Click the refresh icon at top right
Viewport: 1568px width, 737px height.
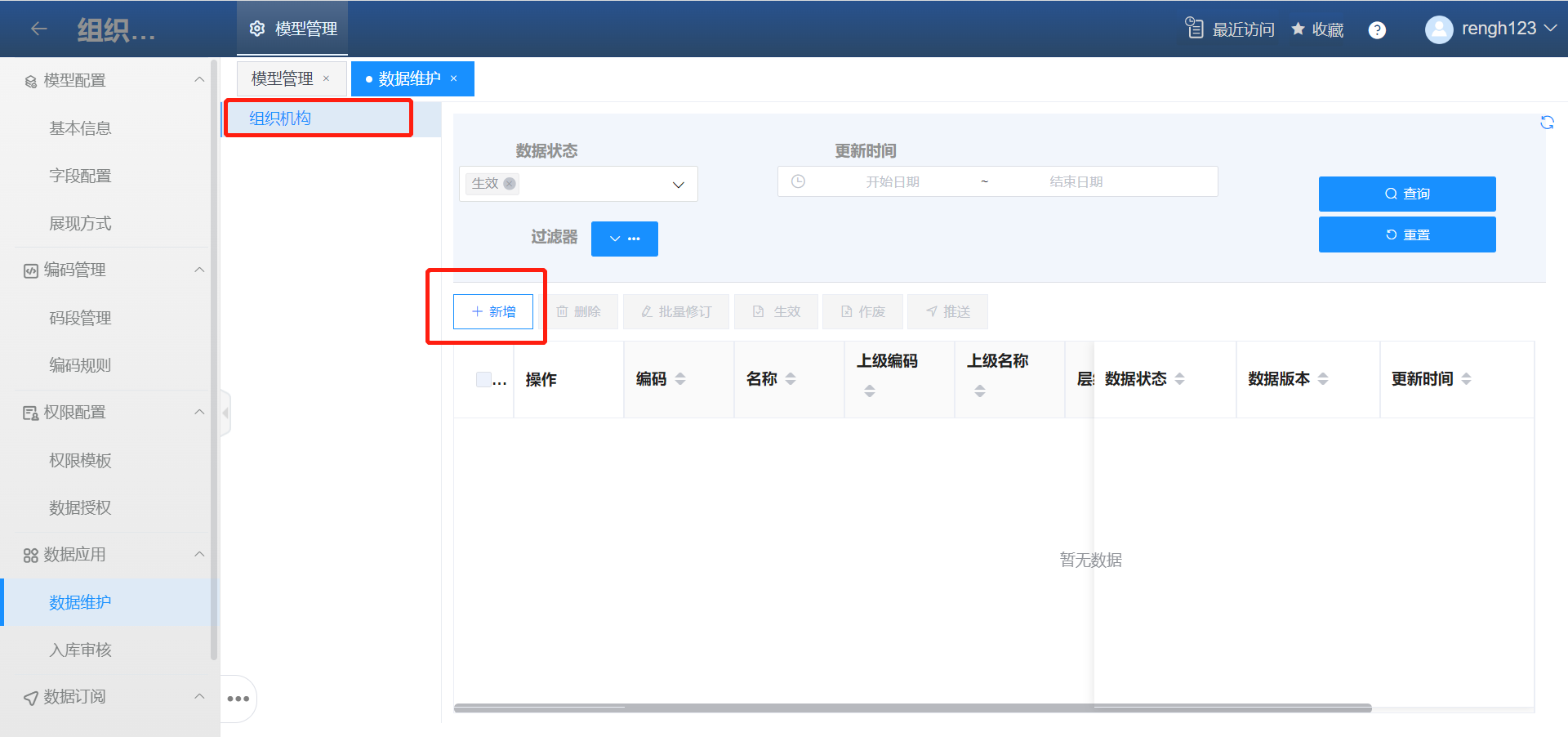(1547, 123)
